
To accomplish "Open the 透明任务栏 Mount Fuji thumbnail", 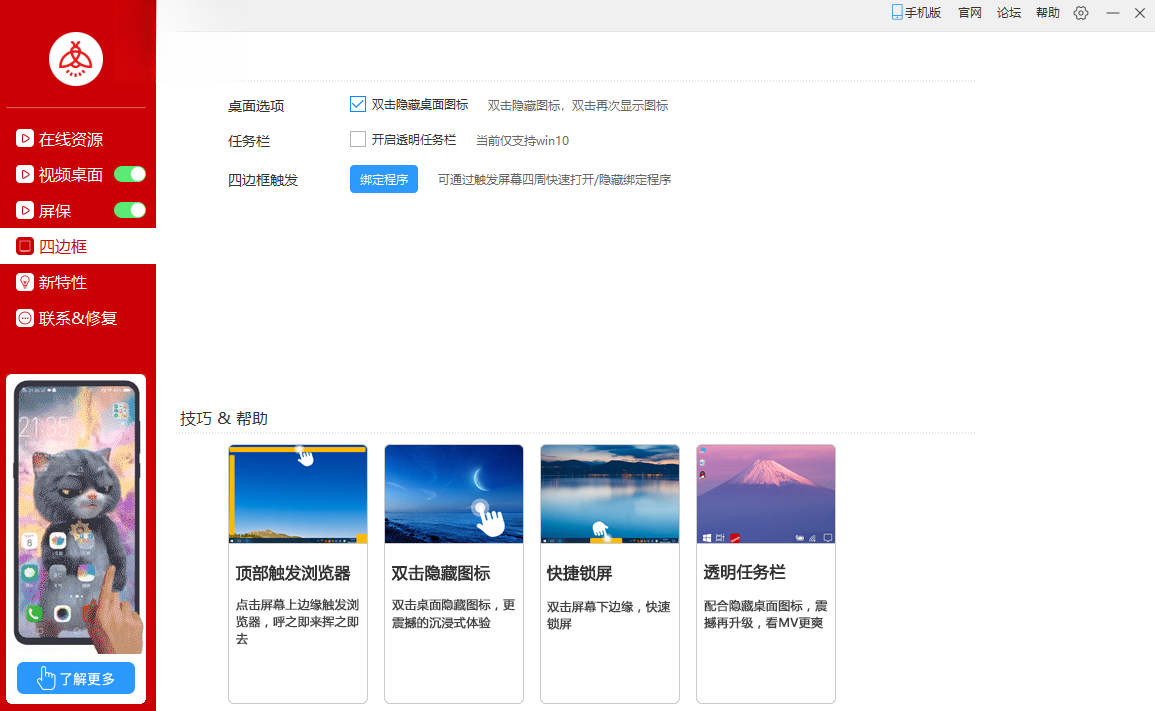I will pos(766,494).
